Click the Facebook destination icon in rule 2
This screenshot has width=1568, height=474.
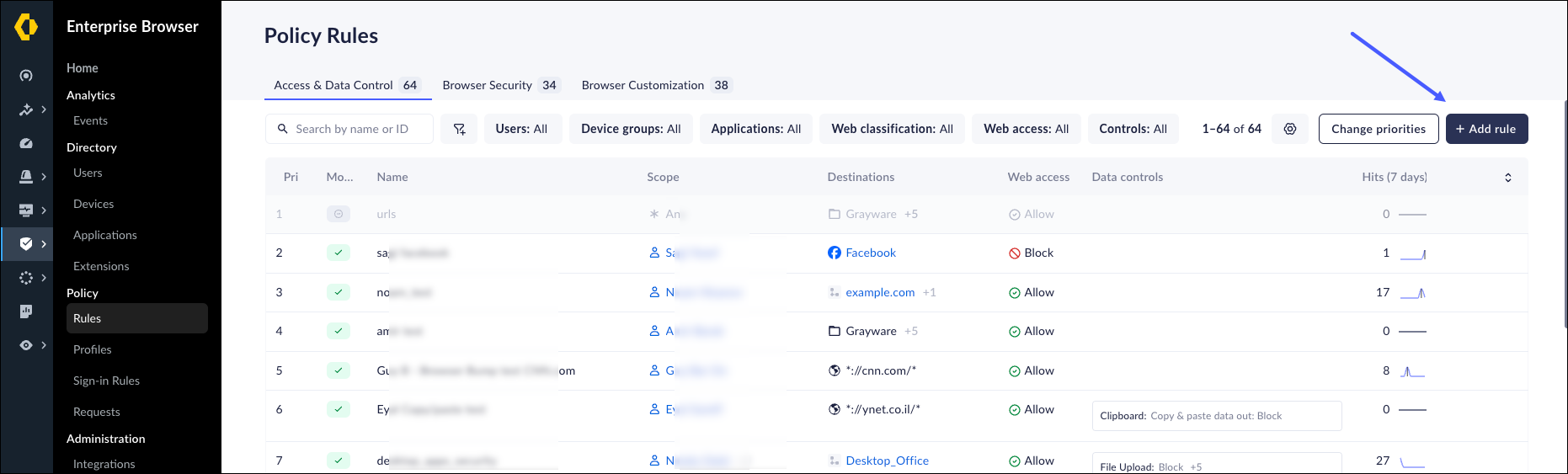pos(834,253)
